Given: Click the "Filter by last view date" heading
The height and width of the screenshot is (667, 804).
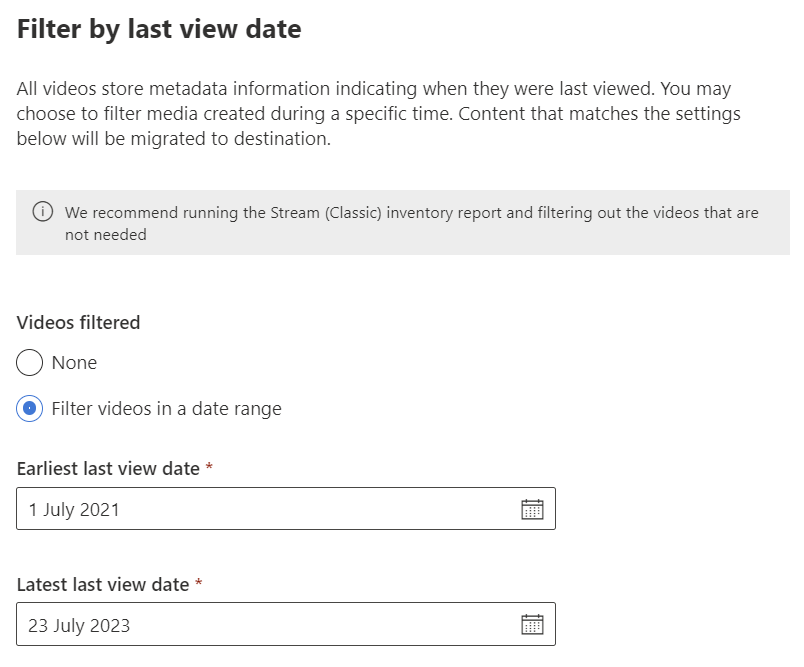Looking at the screenshot, I should 159,29.
